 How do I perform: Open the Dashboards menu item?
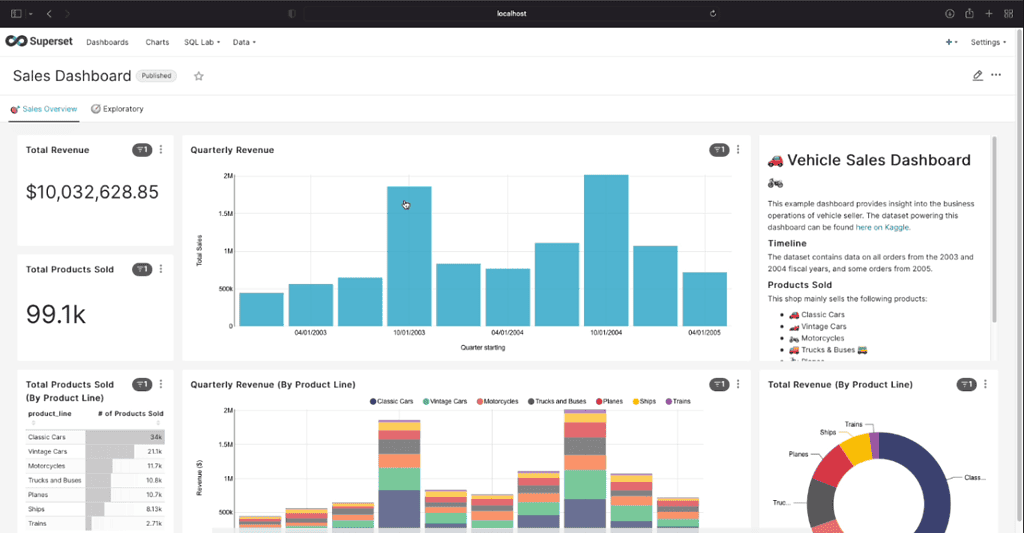point(107,42)
